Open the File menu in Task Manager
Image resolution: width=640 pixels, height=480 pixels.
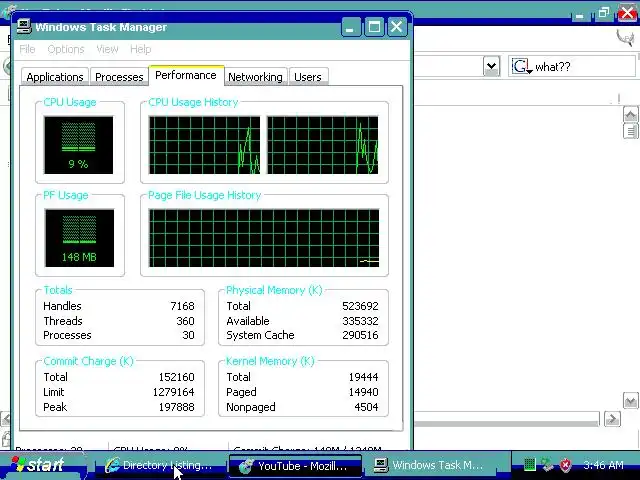pos(27,49)
